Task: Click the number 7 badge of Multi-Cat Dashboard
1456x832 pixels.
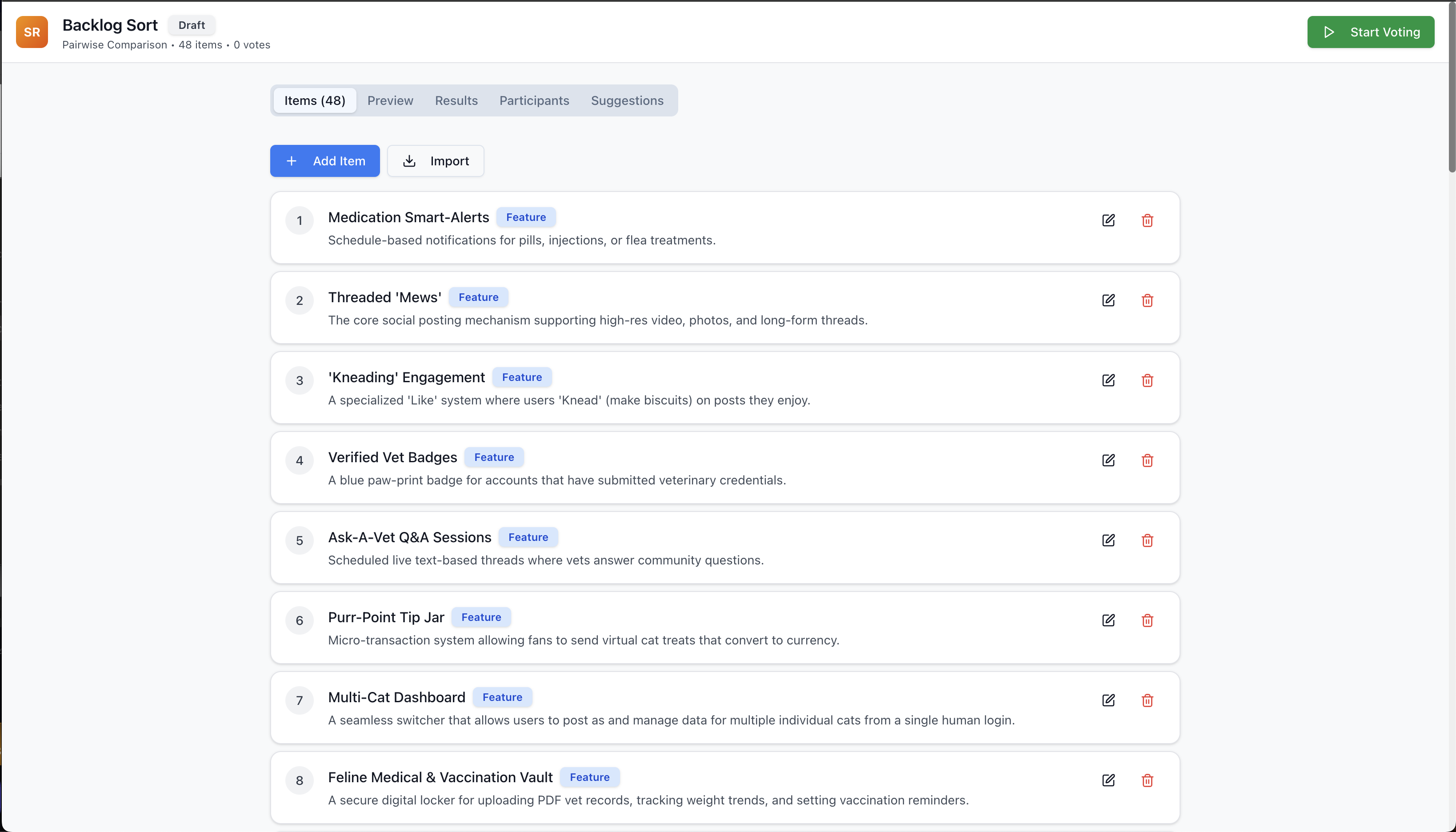Action: pyautogui.click(x=300, y=700)
